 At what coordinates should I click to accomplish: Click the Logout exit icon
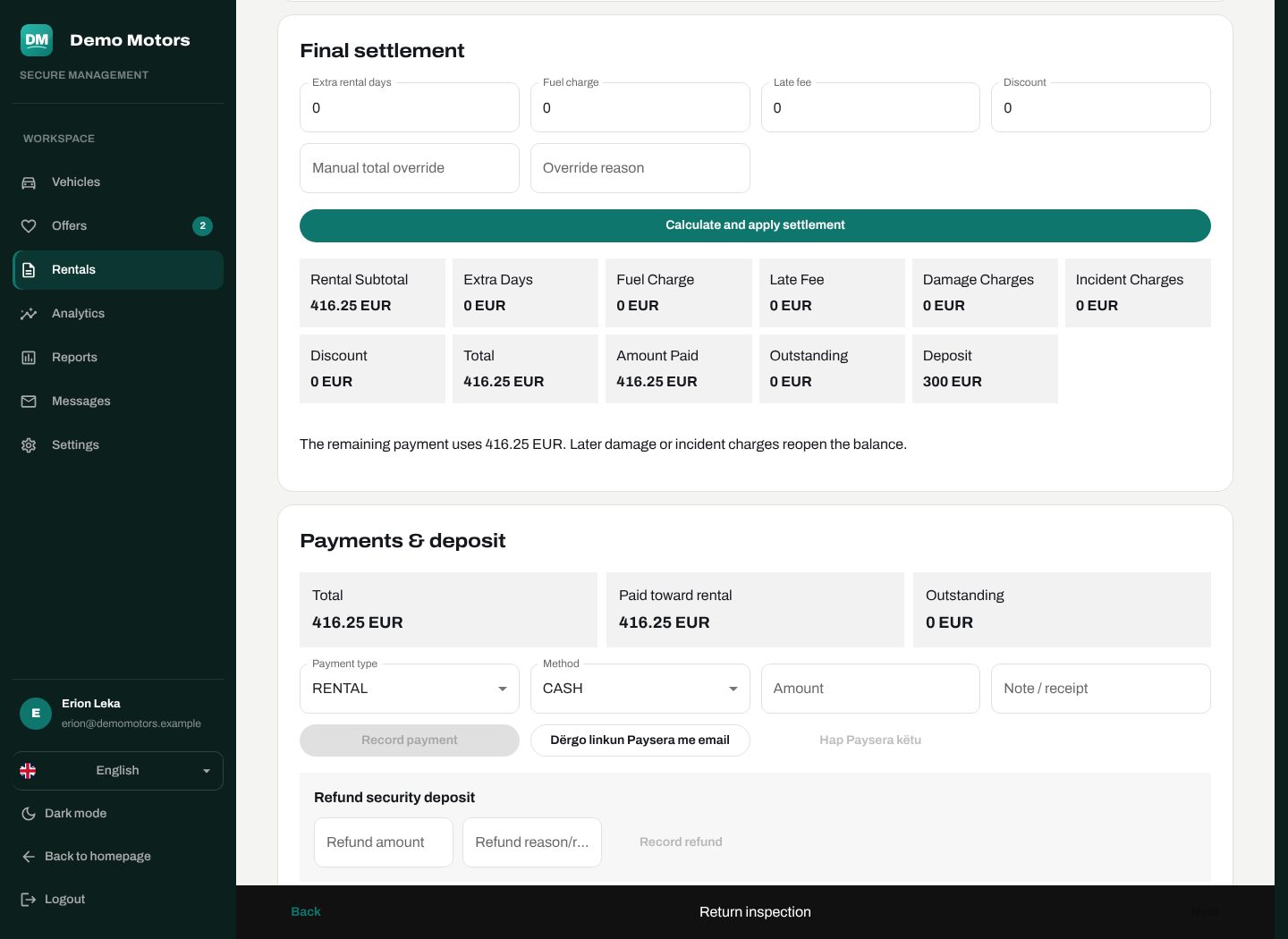(29, 900)
